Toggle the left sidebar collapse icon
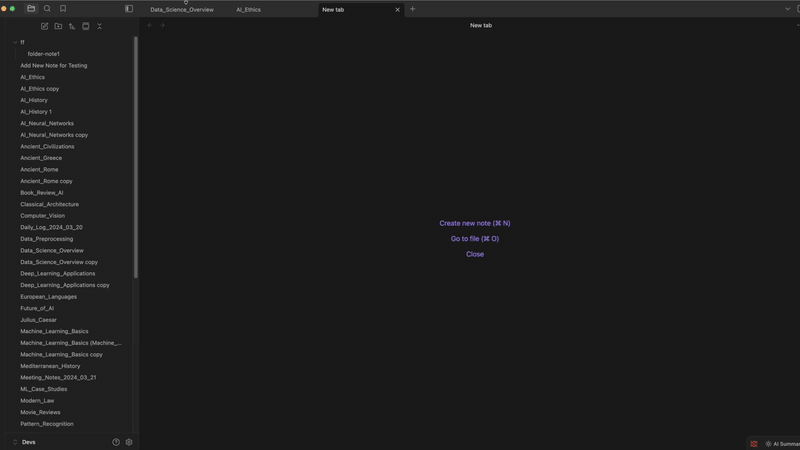This screenshot has height=450, width=800. (x=129, y=9)
